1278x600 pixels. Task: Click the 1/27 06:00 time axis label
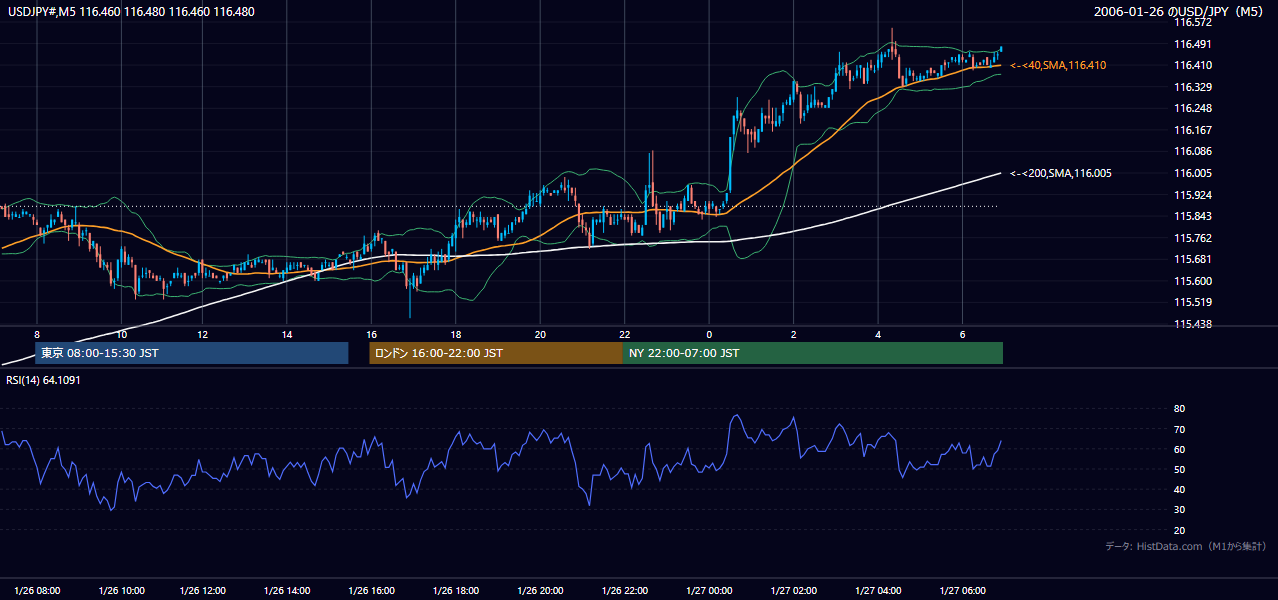(x=962, y=591)
